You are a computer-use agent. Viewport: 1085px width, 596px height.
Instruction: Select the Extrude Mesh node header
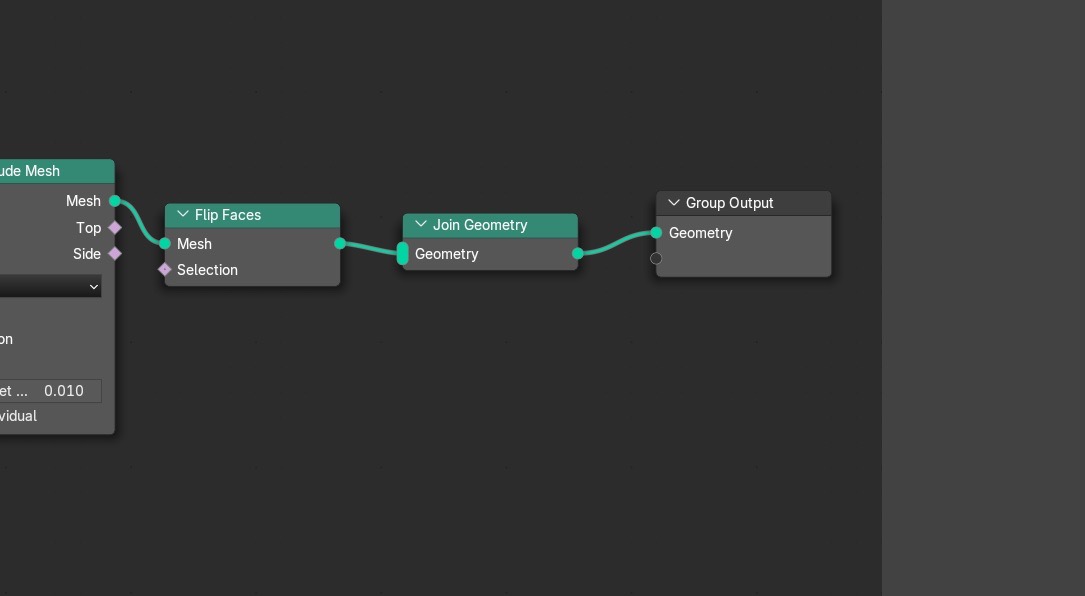[57, 171]
